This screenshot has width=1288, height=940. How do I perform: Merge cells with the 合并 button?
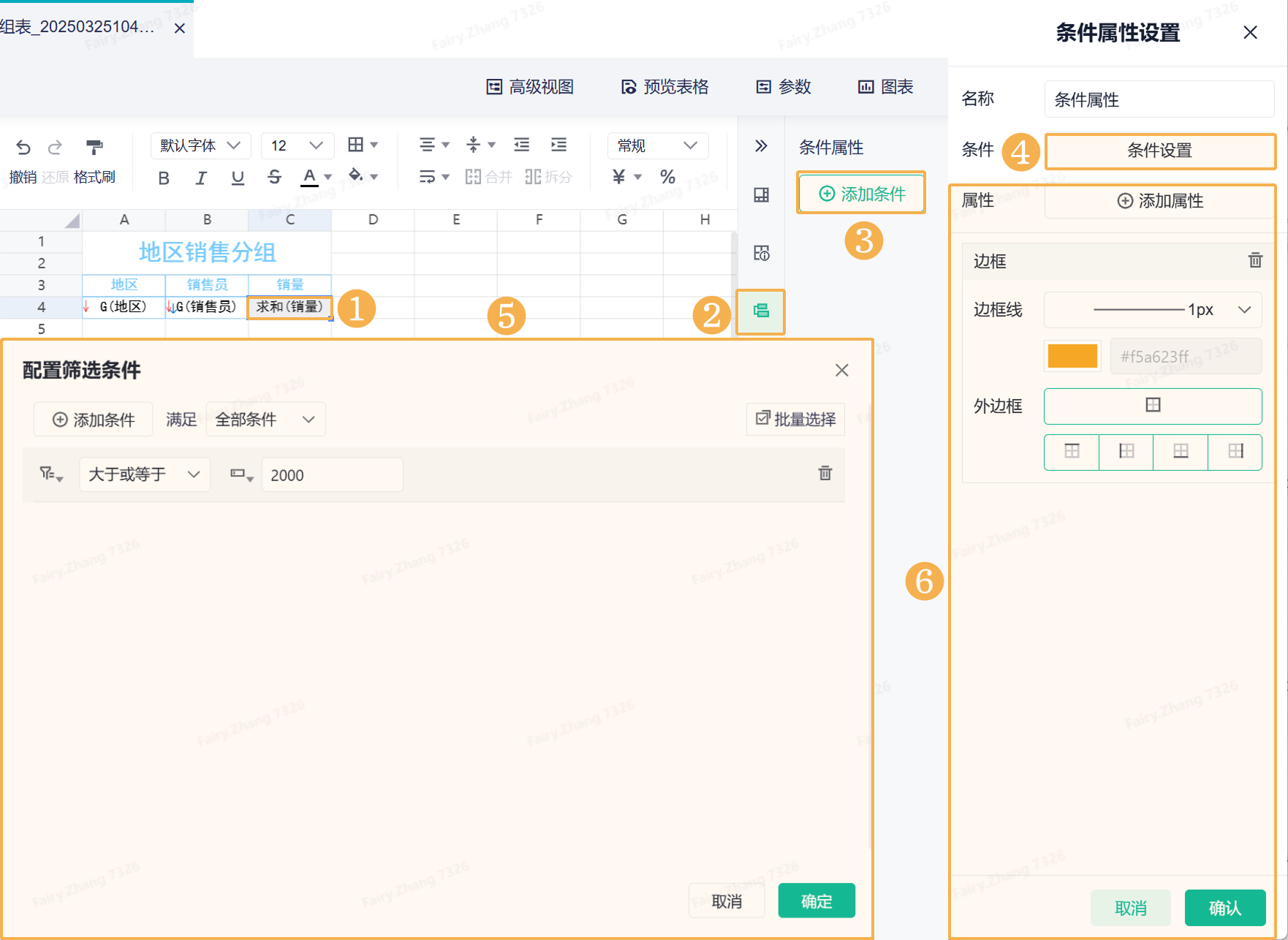[x=489, y=177]
